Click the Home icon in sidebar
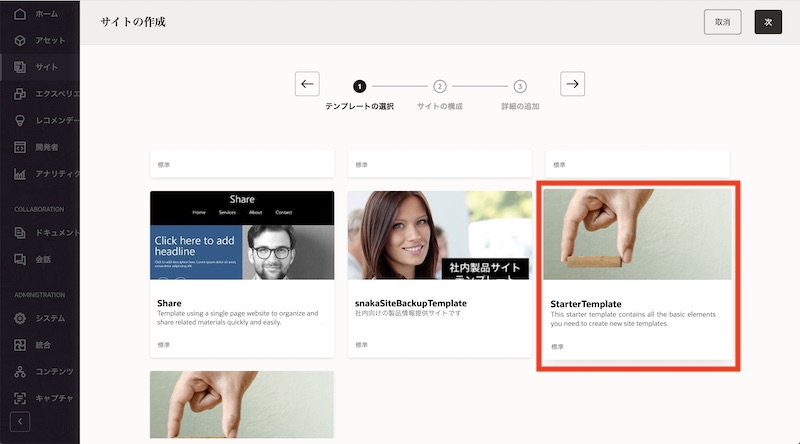Image resolution: width=800 pixels, height=444 pixels. (20, 14)
